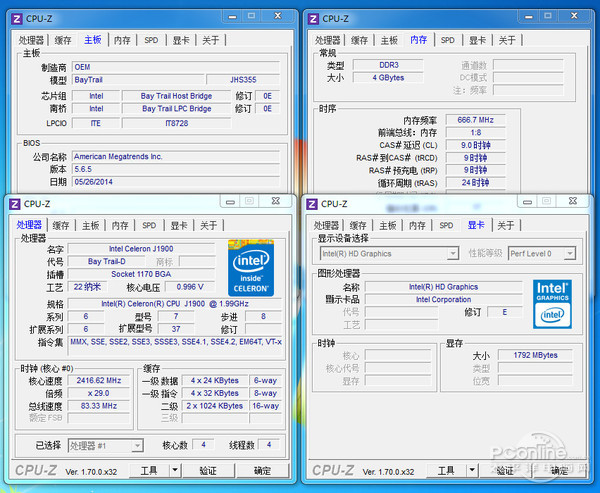This screenshot has height=493, width=600.
Task: Switch to 处理器 tab in the graphics window
Action: (327, 225)
